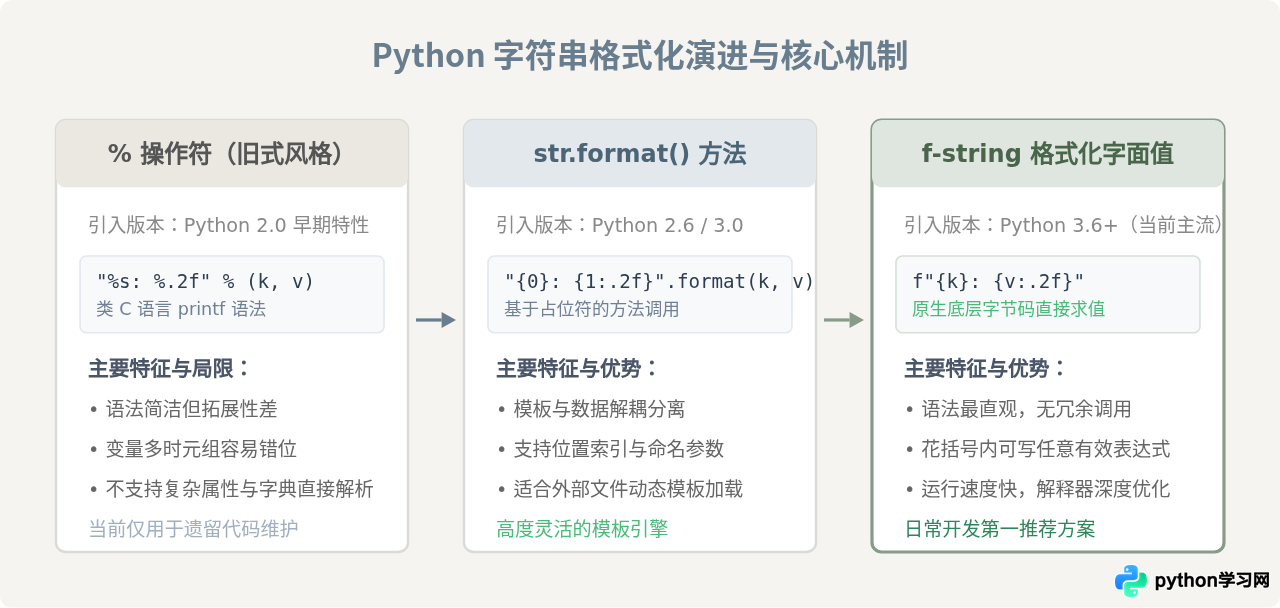Click the caption "类 C 语言 printf 语法"
Screen dimensions: 1280x608
coord(181,309)
